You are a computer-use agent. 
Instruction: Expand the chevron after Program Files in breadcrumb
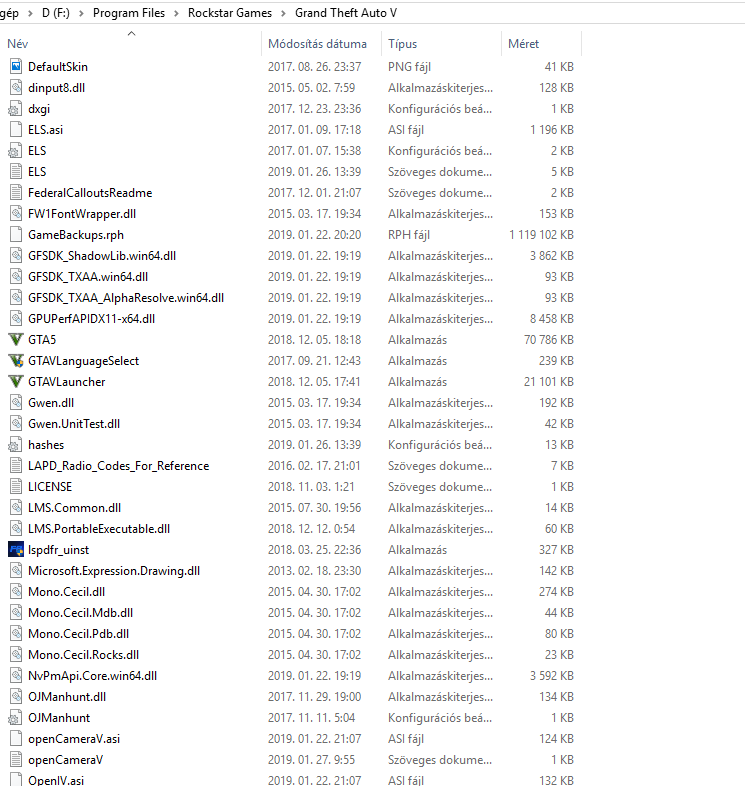(176, 13)
